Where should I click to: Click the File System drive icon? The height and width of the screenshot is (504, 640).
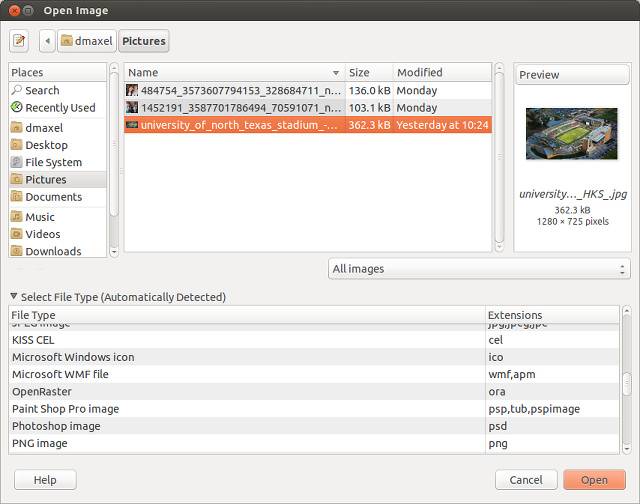16,162
